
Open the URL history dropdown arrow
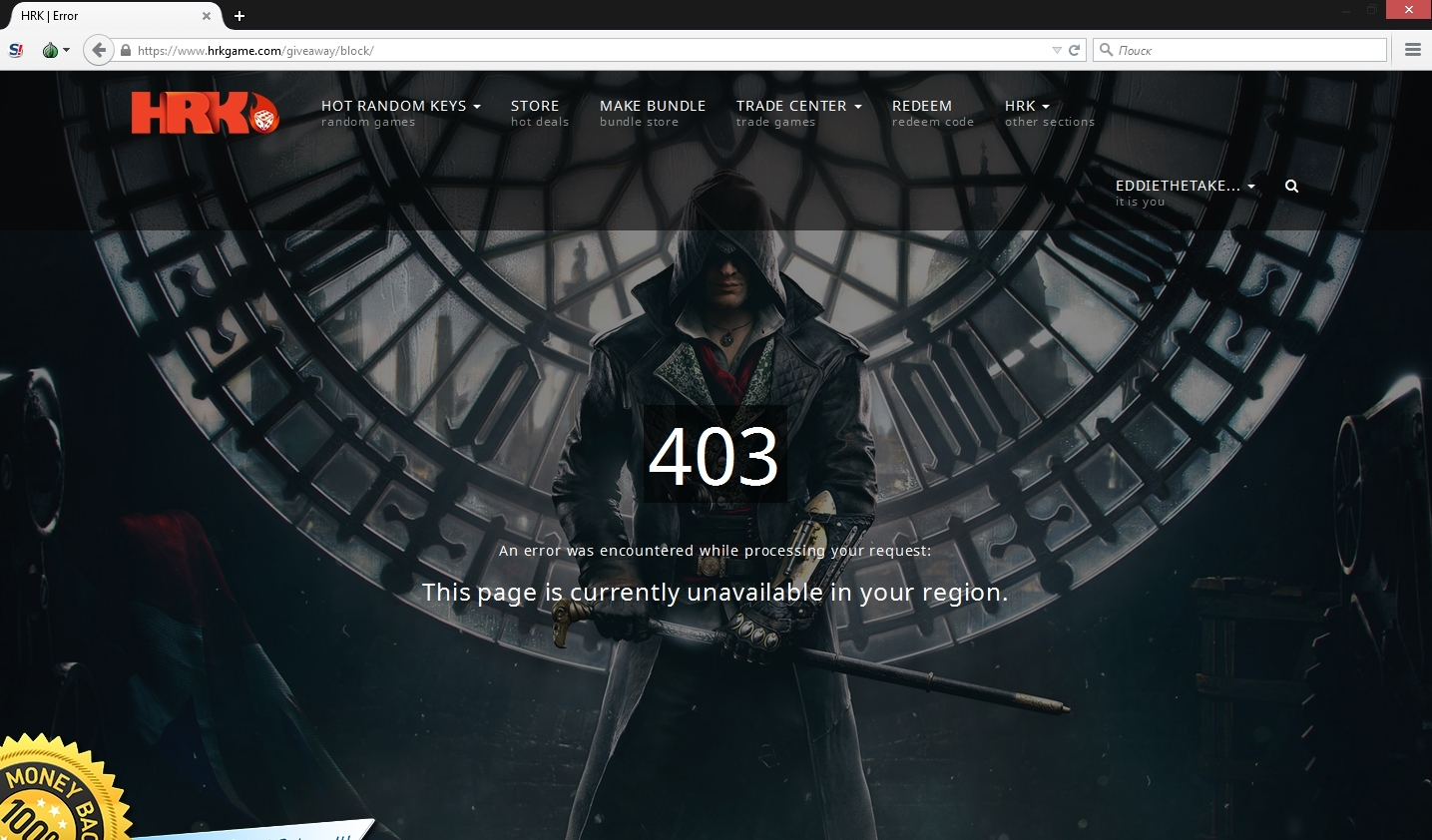pos(1057,50)
